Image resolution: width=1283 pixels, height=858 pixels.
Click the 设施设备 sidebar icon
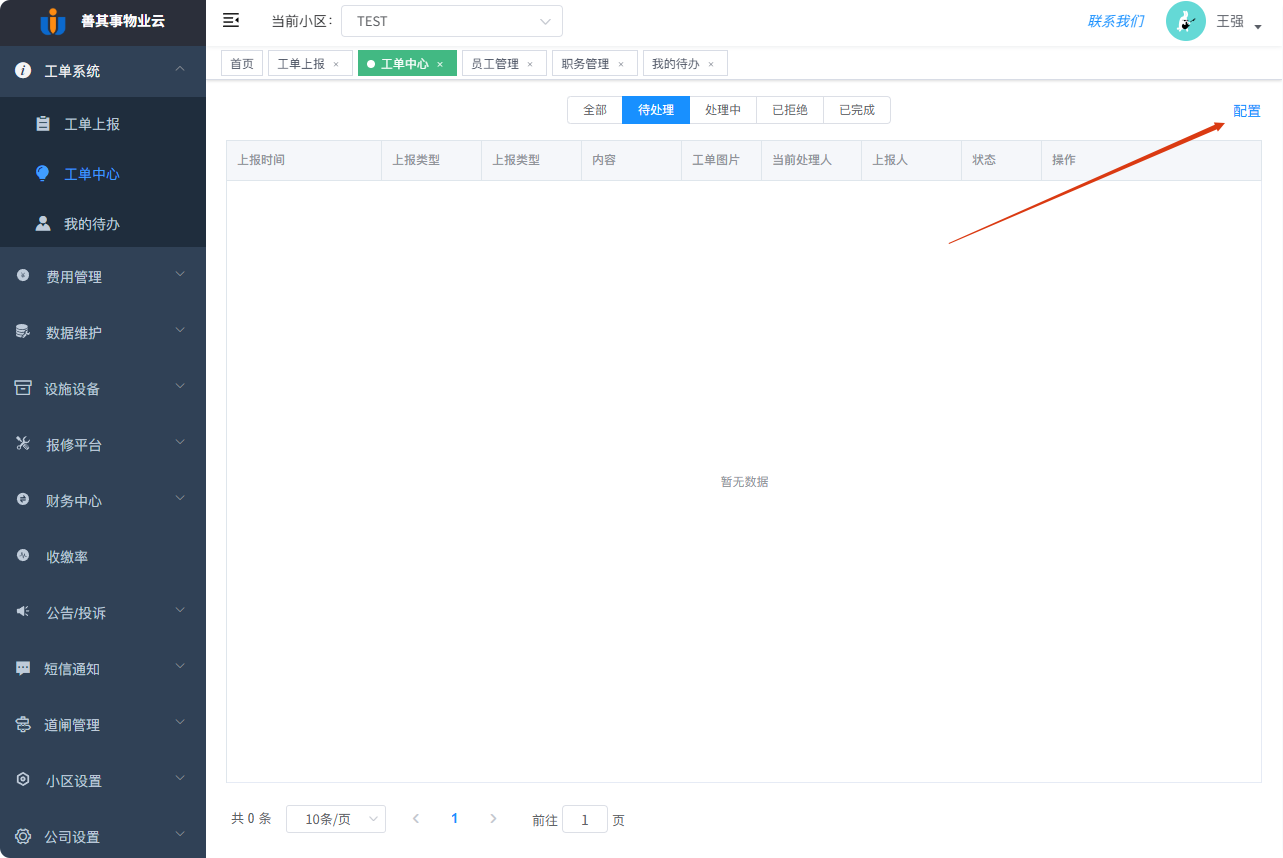[21, 386]
